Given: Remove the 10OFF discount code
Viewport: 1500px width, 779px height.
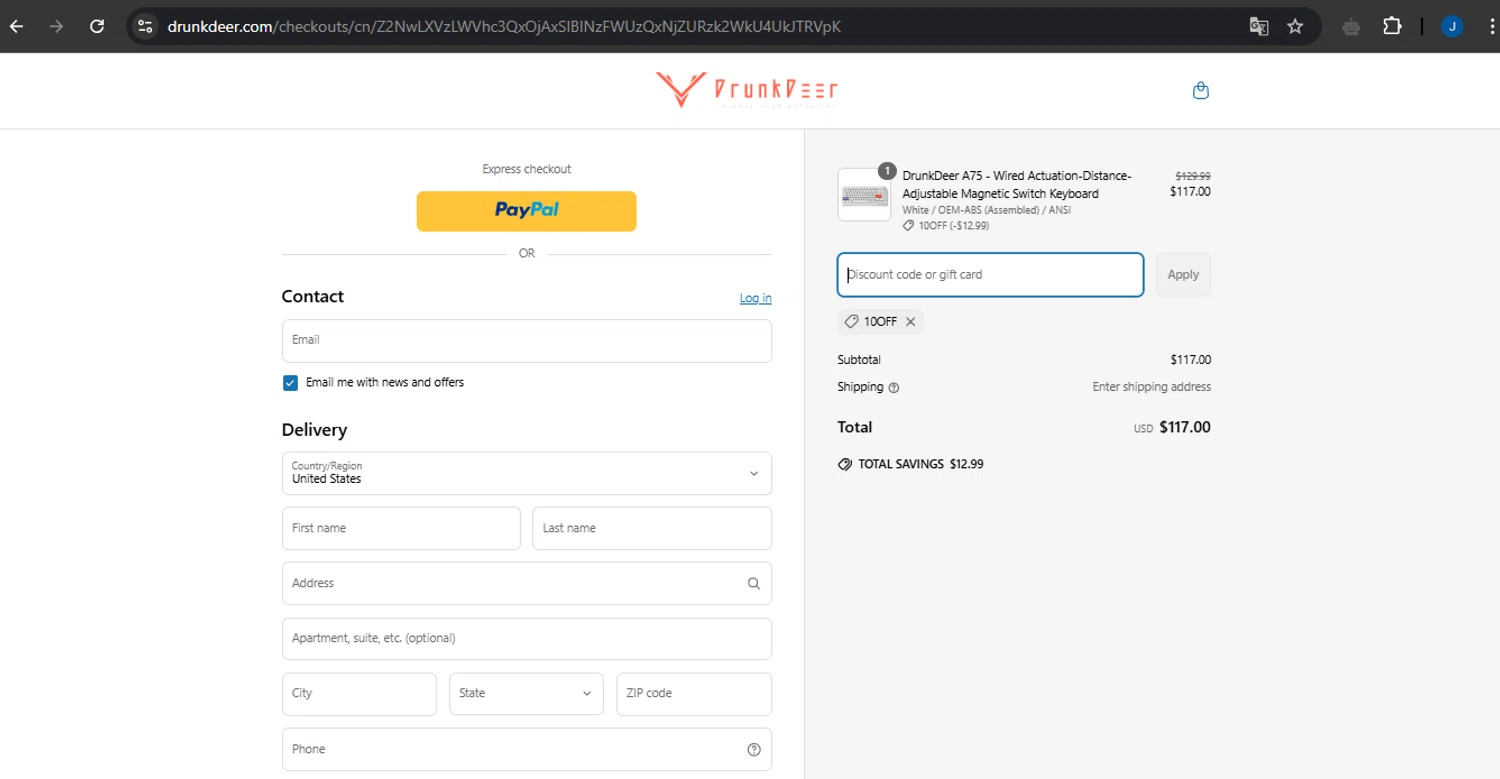Looking at the screenshot, I should point(910,322).
